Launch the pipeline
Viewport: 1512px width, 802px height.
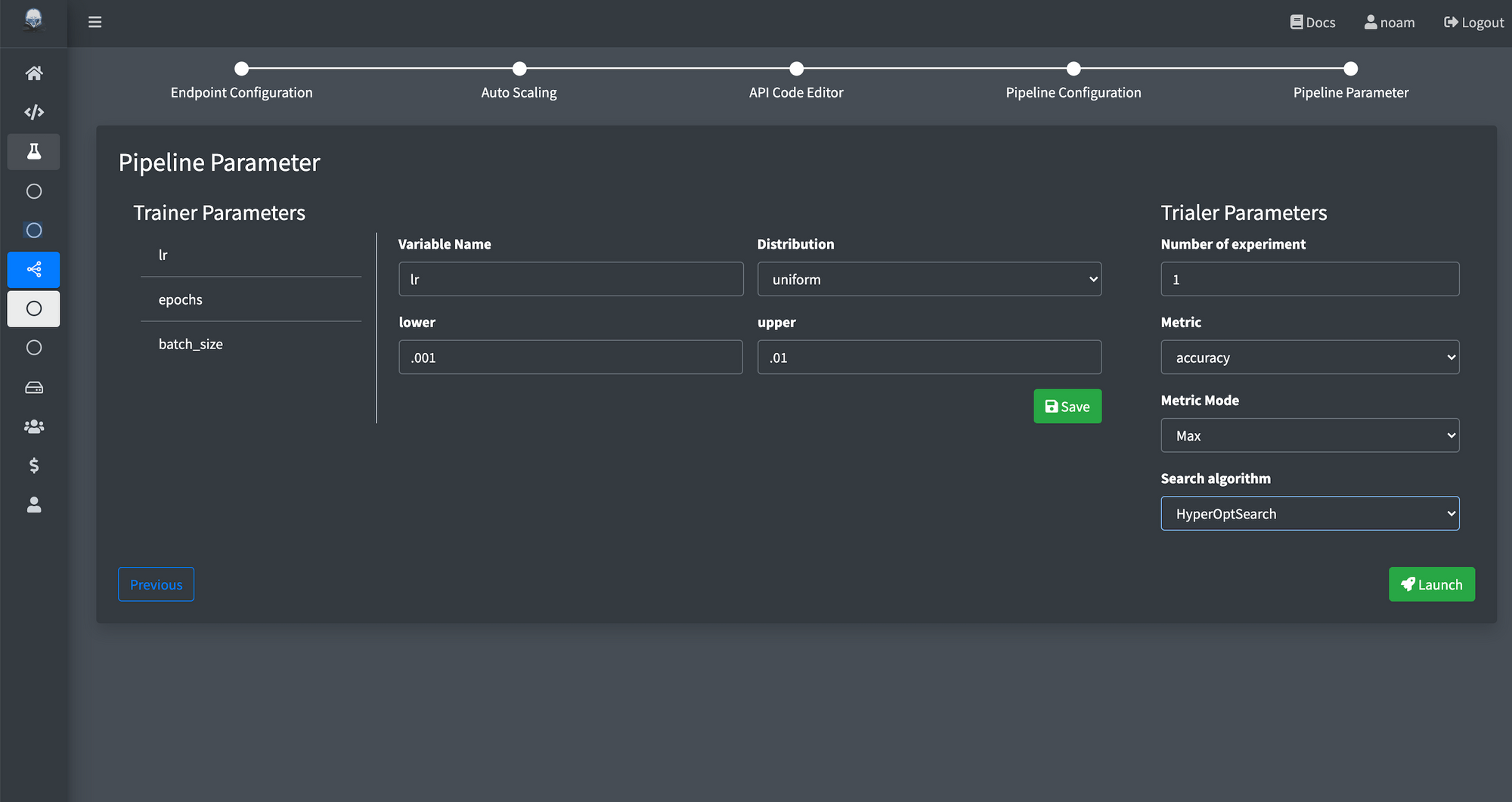(x=1431, y=584)
